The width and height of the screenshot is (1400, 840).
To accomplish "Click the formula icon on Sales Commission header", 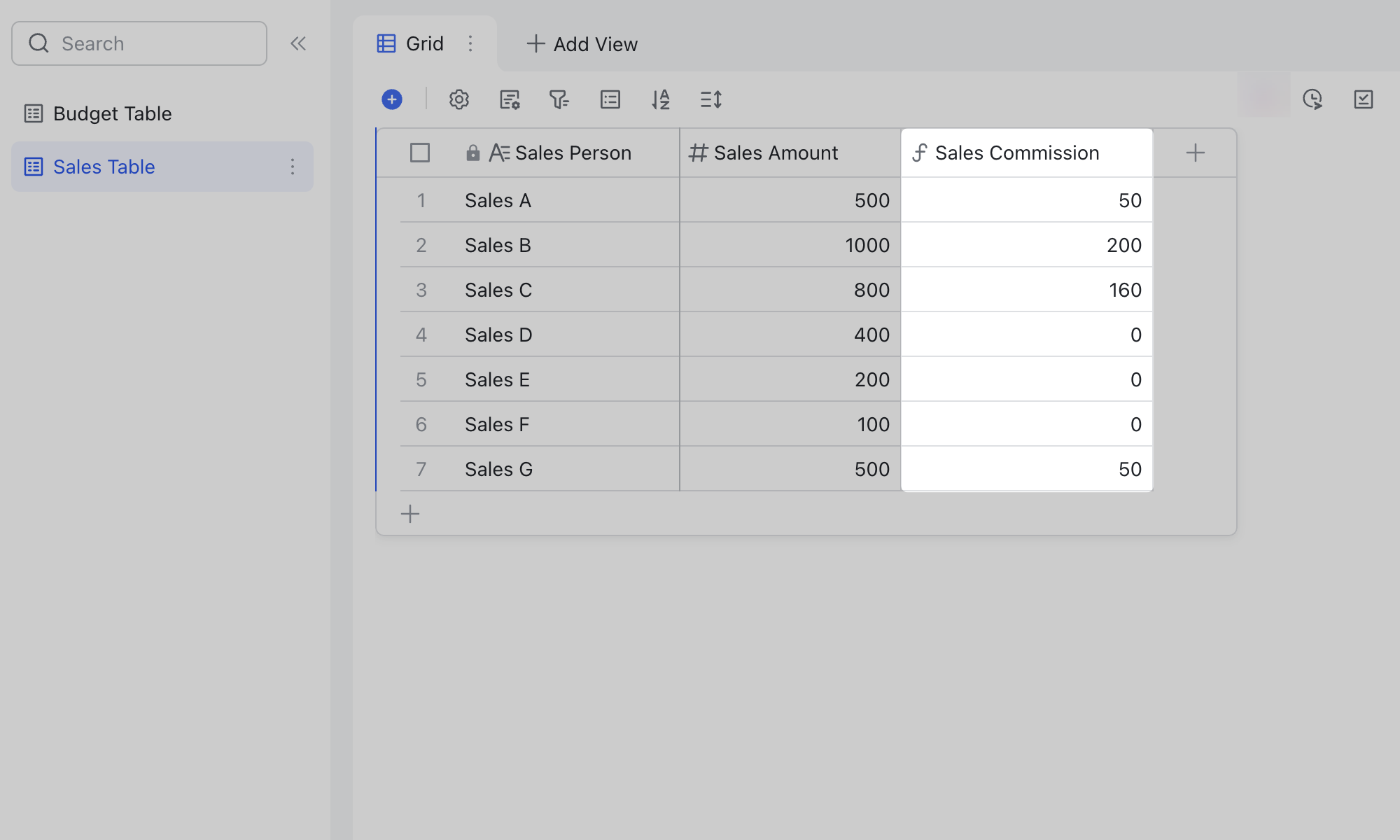I will coord(920,152).
